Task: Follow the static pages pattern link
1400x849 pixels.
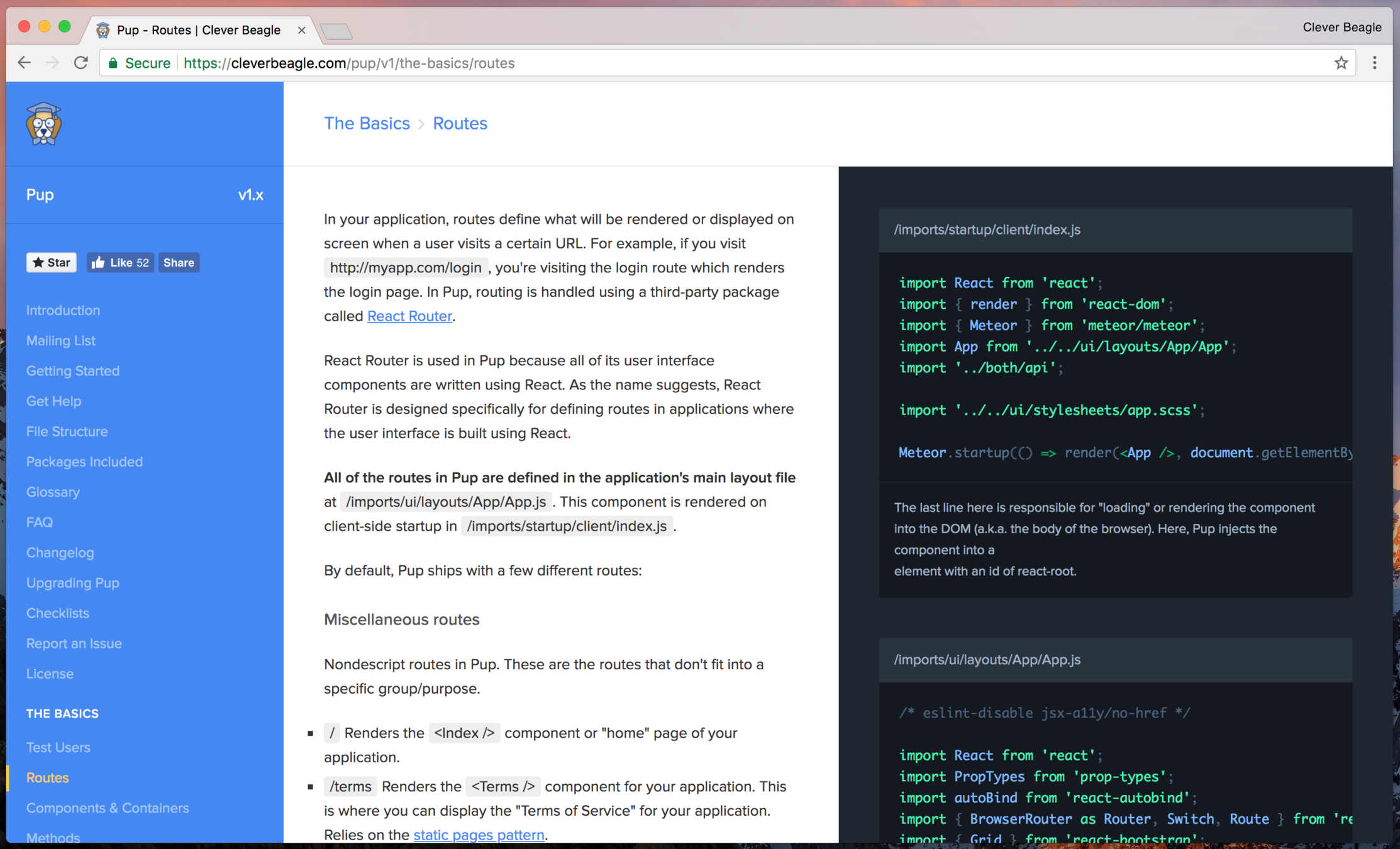Action: tap(479, 835)
